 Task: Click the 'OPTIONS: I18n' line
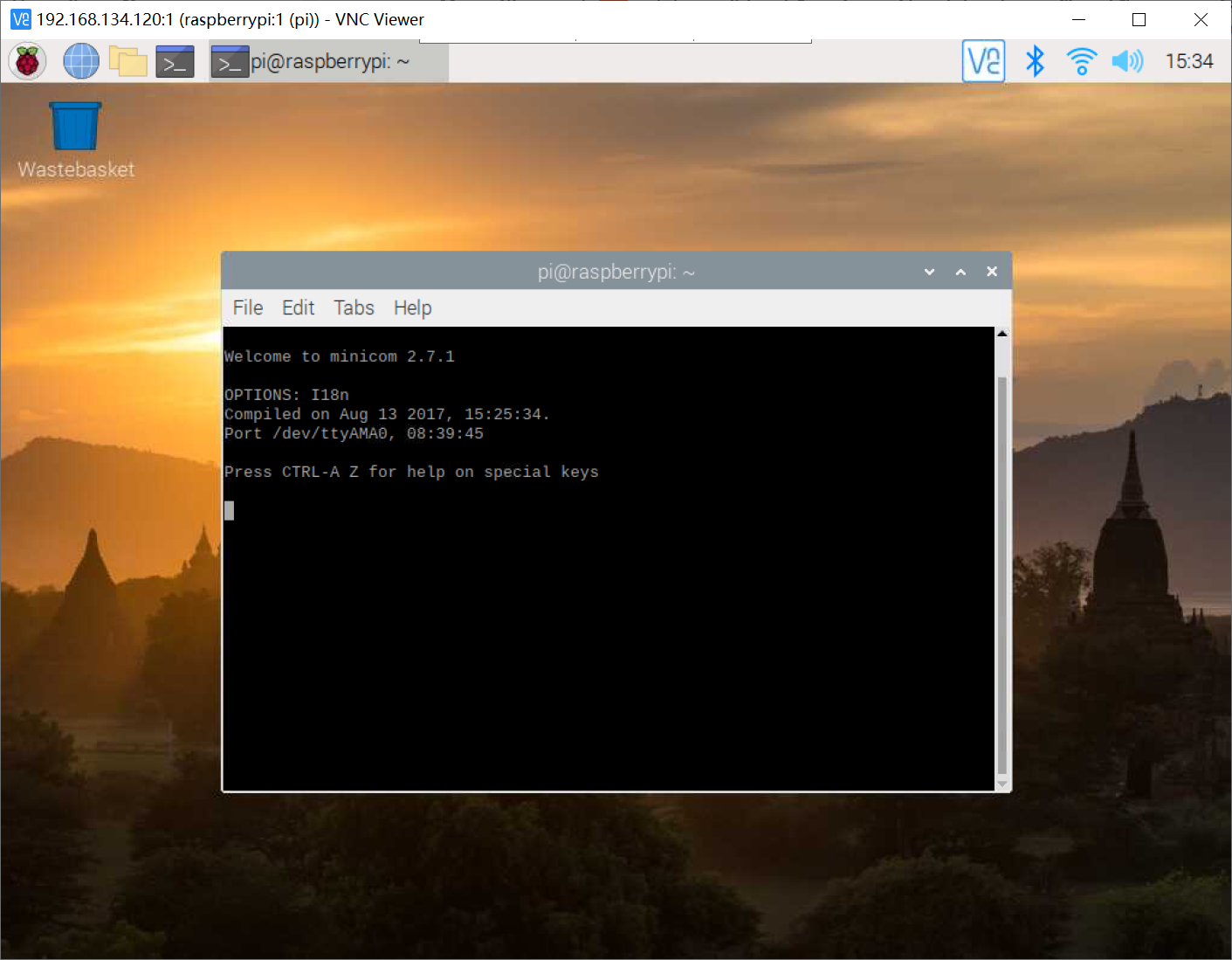coord(286,395)
